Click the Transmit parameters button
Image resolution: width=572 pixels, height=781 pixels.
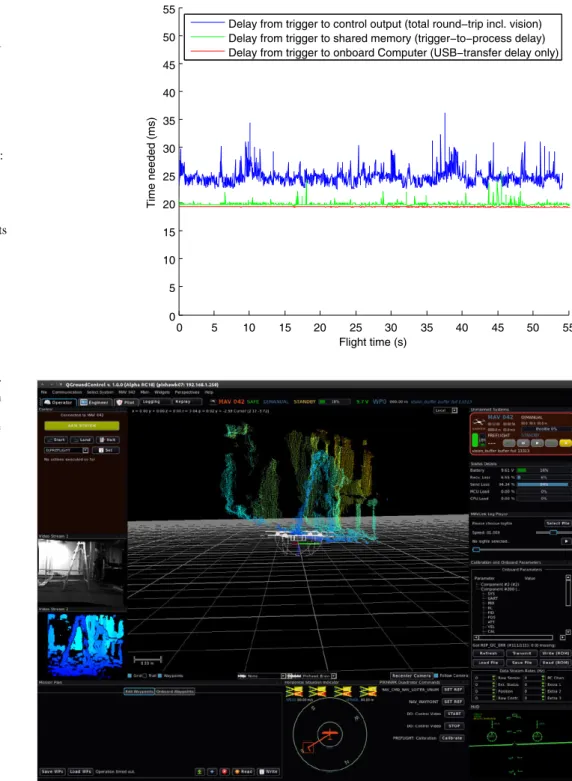(x=522, y=653)
